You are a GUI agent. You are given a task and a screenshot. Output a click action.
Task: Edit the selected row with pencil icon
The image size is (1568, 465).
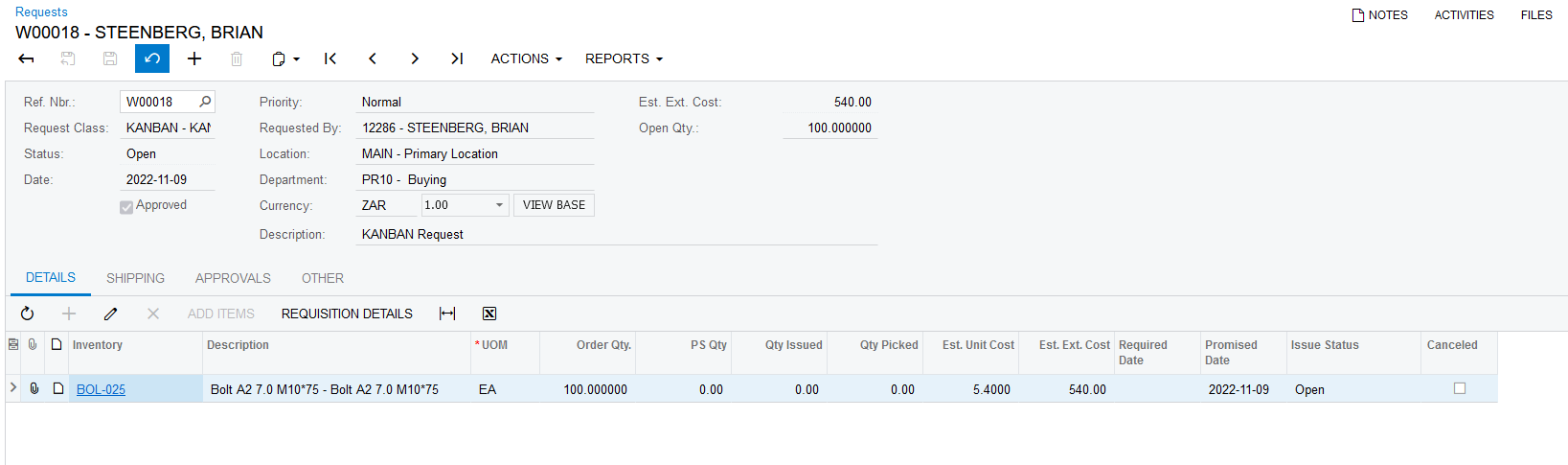[x=111, y=314]
